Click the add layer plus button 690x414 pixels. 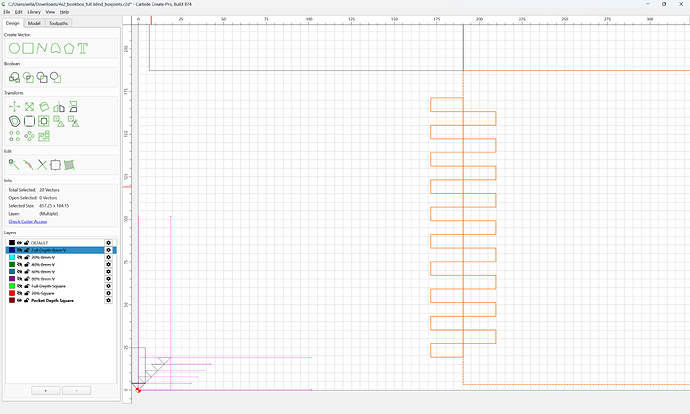pyautogui.click(x=46, y=391)
